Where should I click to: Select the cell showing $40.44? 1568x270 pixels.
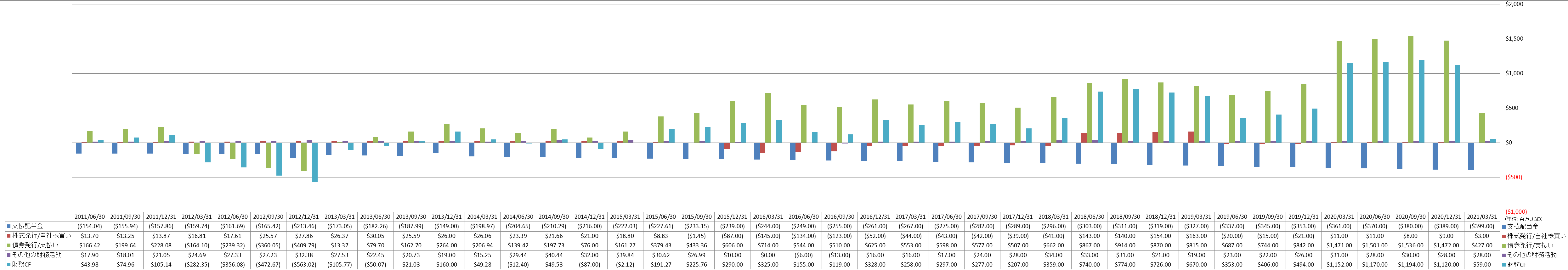(554, 256)
